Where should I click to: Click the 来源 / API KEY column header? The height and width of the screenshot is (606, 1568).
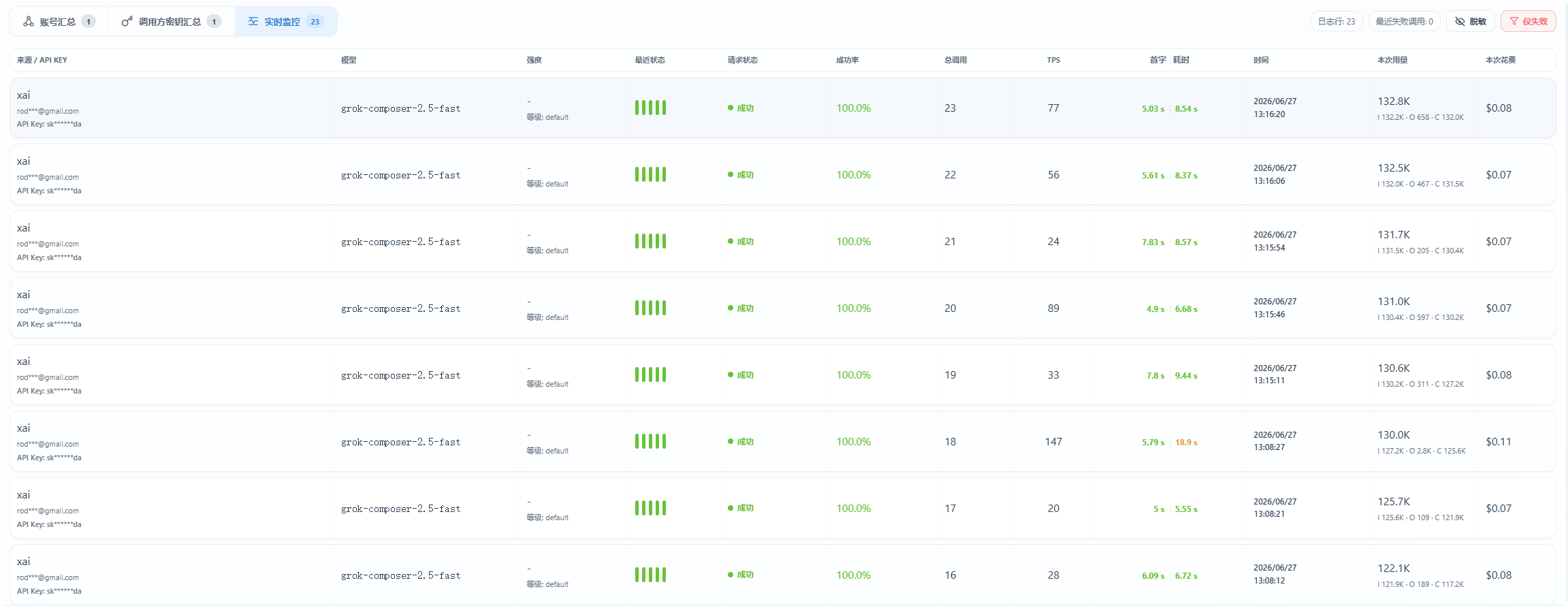click(42, 60)
